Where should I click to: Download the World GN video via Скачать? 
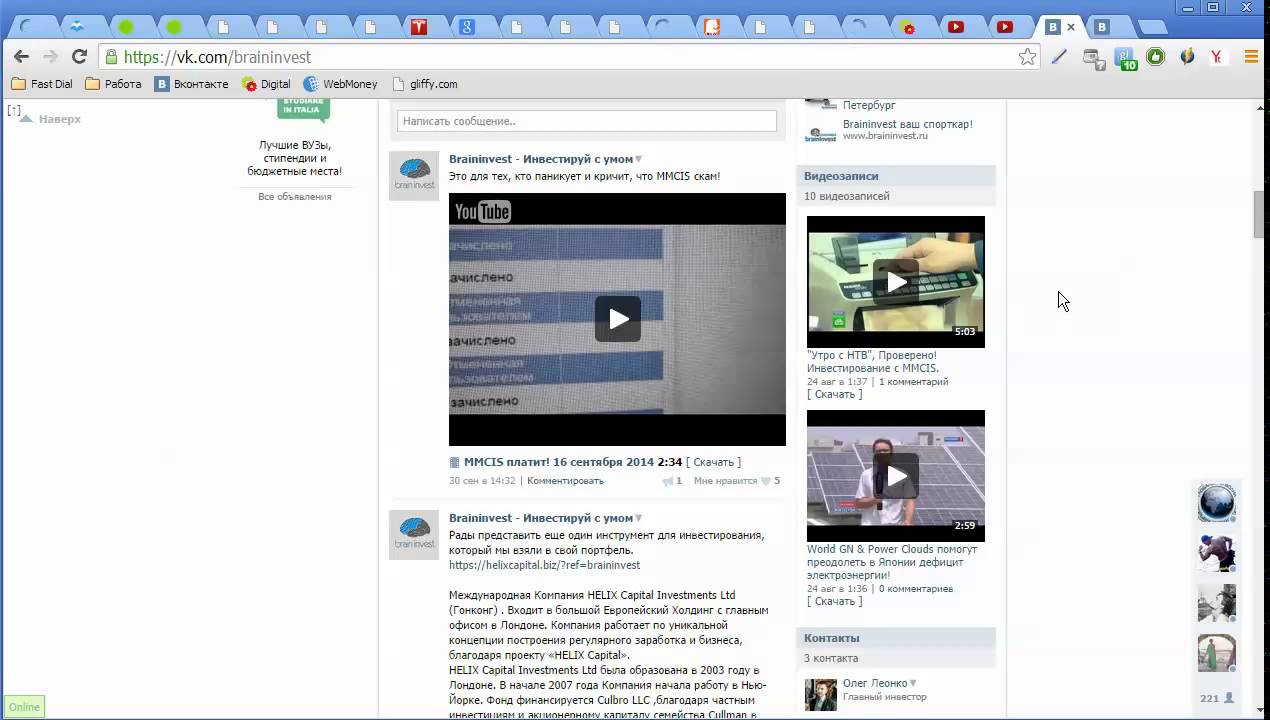click(834, 601)
